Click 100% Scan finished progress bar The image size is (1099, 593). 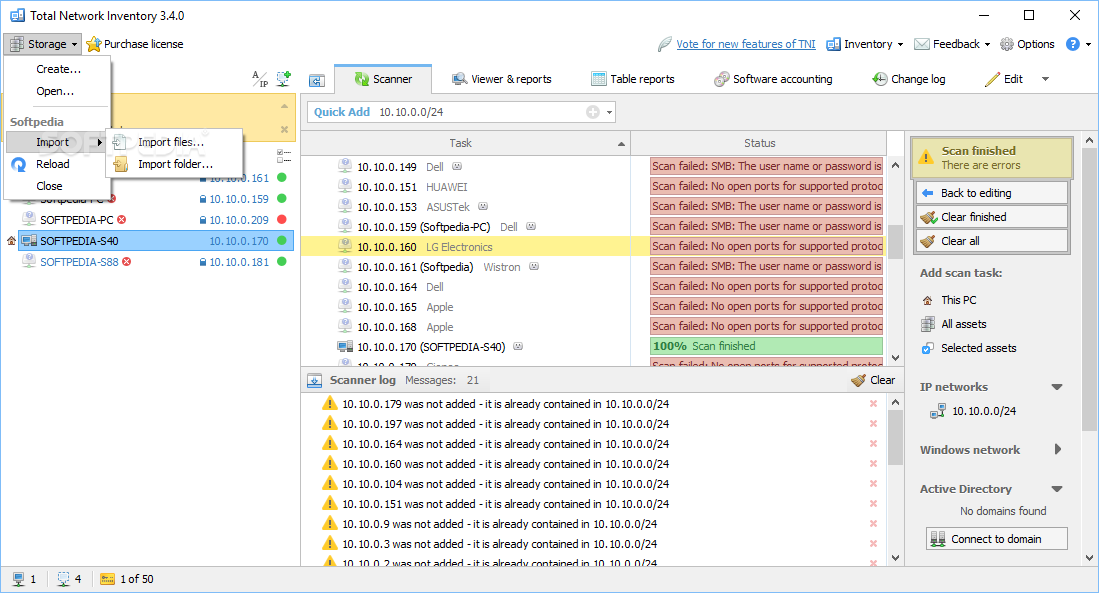(x=767, y=346)
